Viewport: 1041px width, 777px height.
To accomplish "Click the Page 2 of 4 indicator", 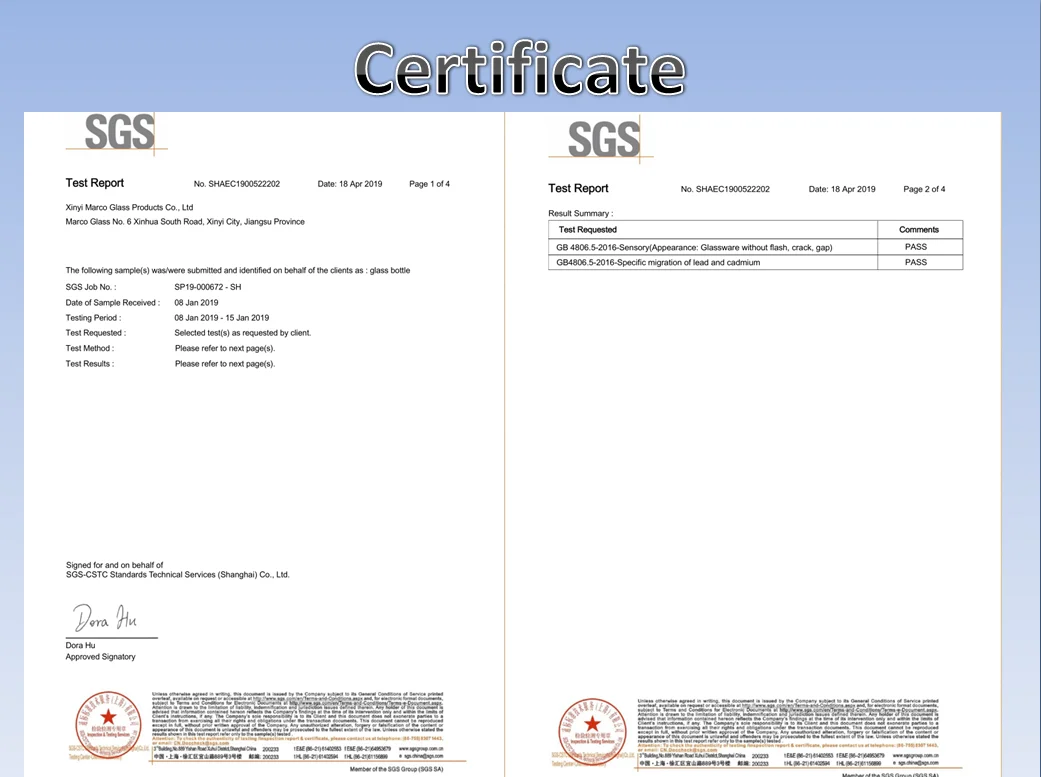I will tap(923, 189).
